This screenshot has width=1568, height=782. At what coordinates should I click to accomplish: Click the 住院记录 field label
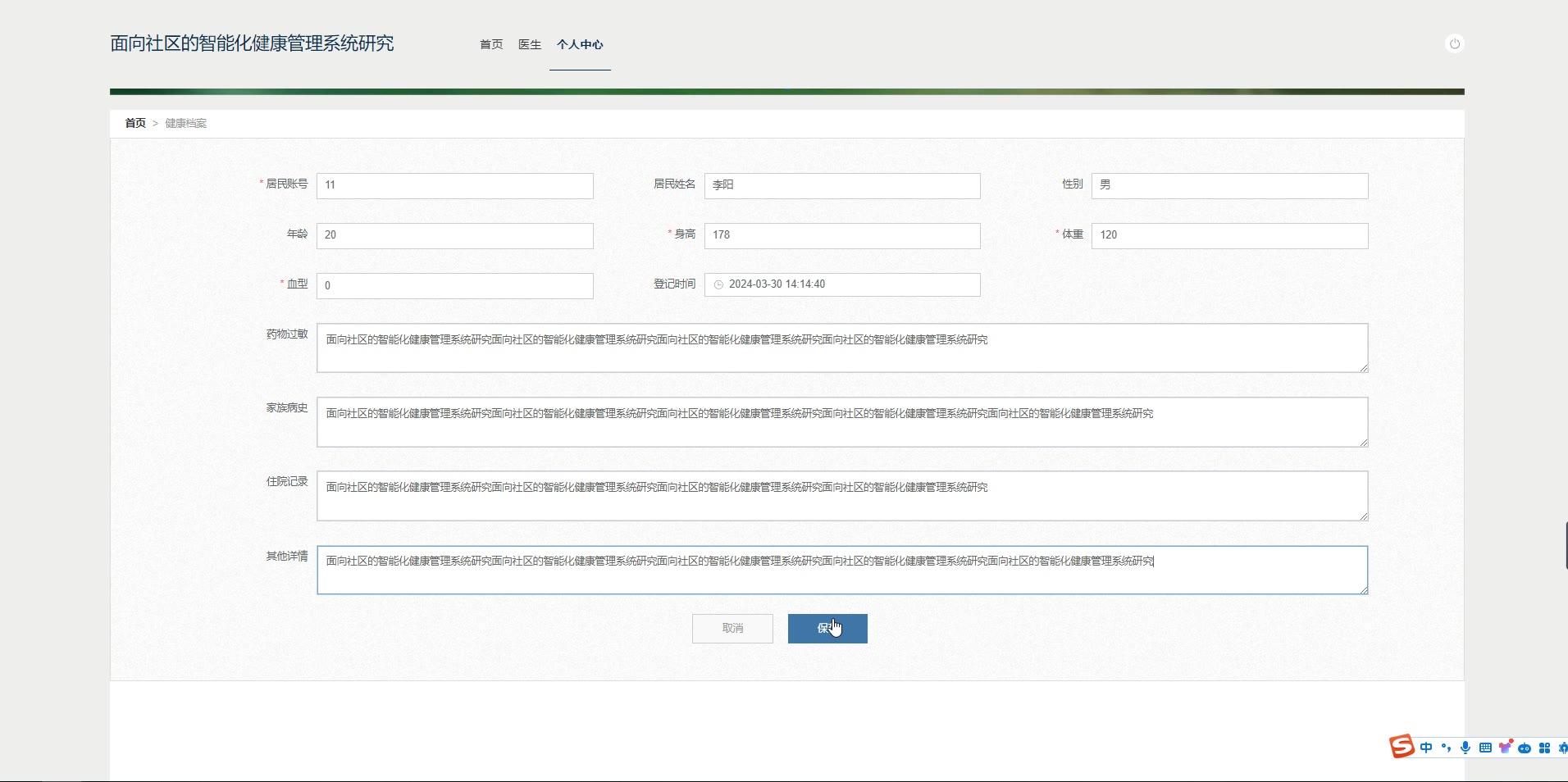coord(286,481)
